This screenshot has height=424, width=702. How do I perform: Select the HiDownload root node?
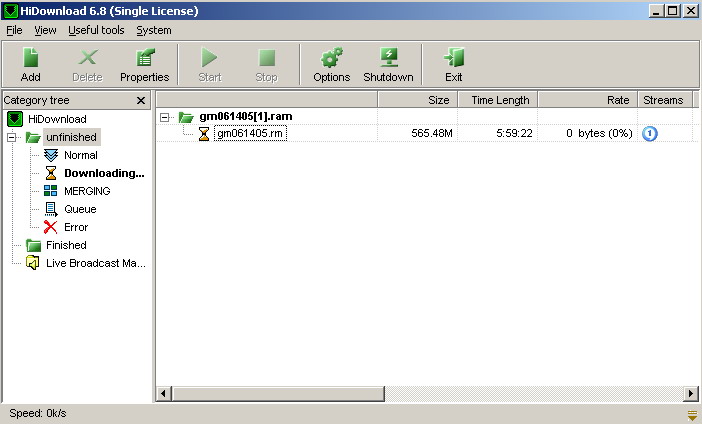point(57,119)
